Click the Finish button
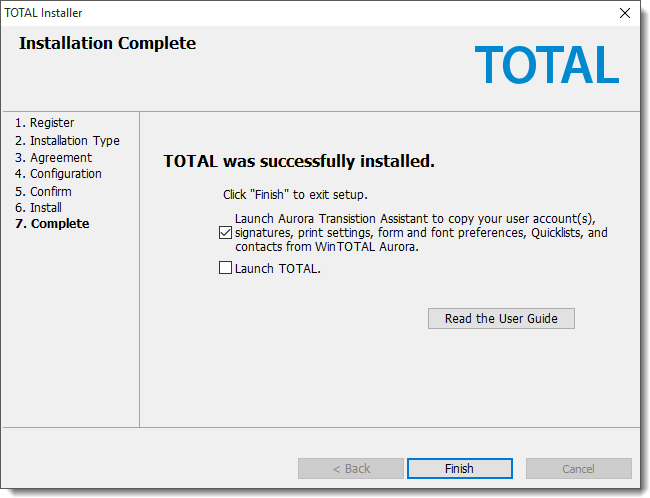Viewport: 650px width, 498px height. pos(460,469)
